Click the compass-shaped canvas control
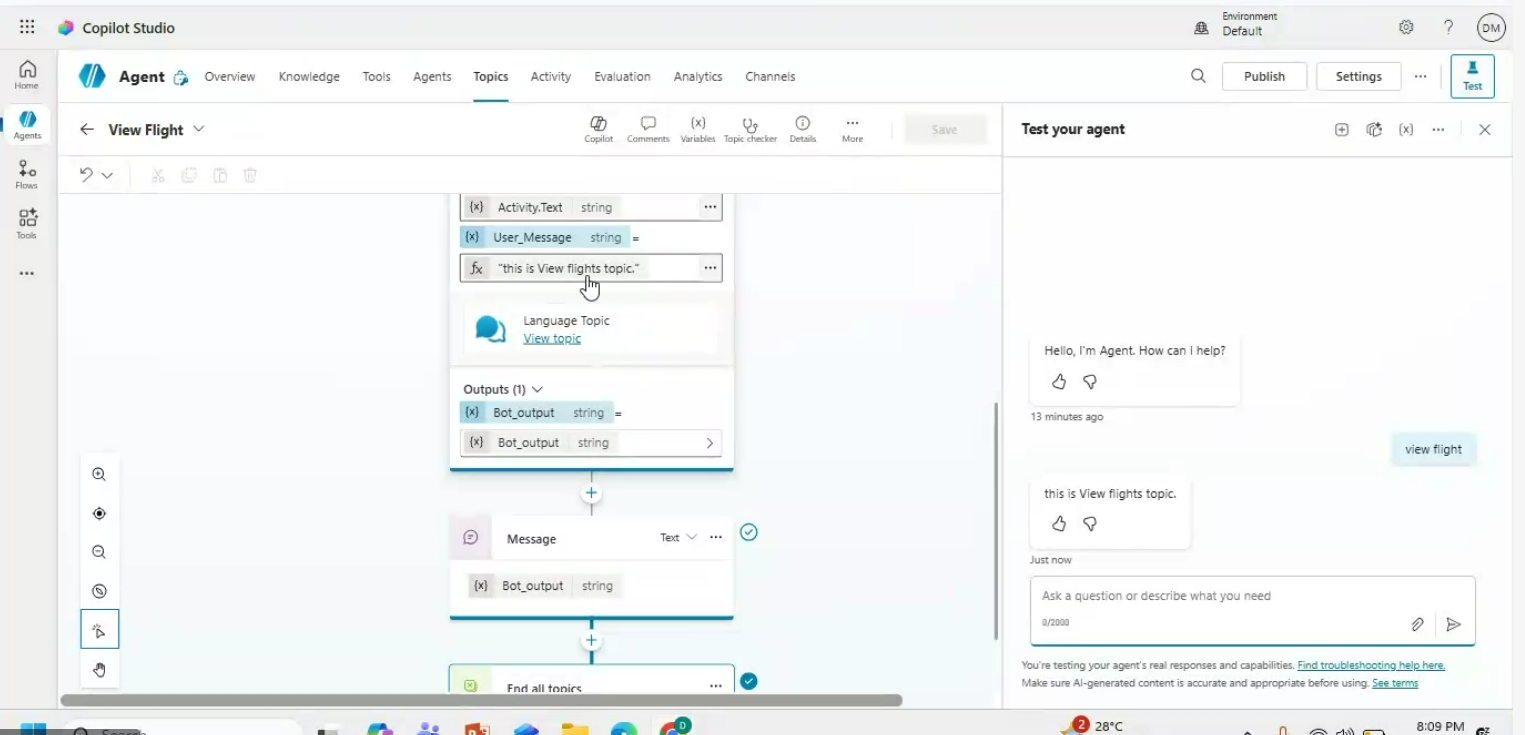 99,591
